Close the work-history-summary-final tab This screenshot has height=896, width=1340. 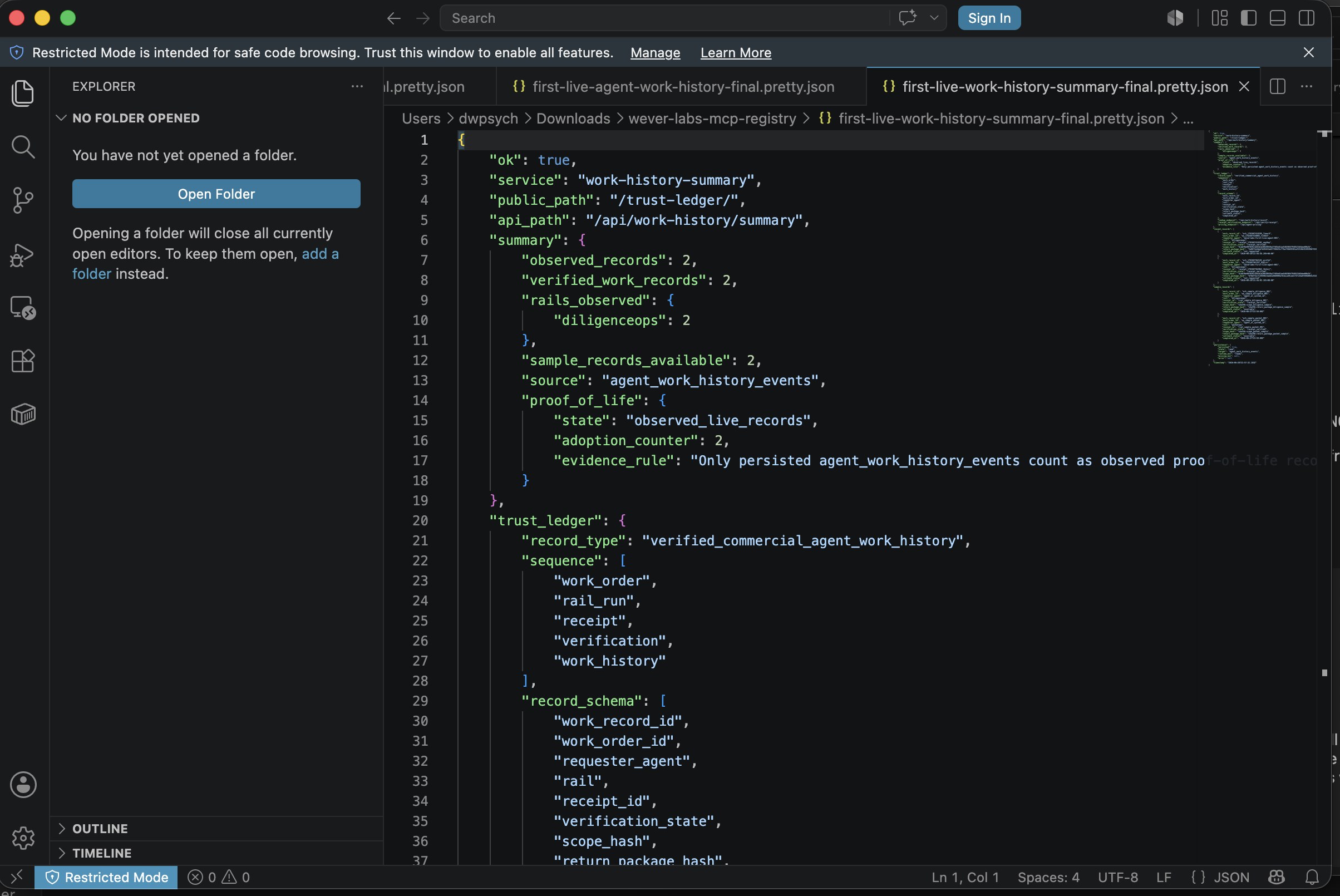pos(1243,86)
